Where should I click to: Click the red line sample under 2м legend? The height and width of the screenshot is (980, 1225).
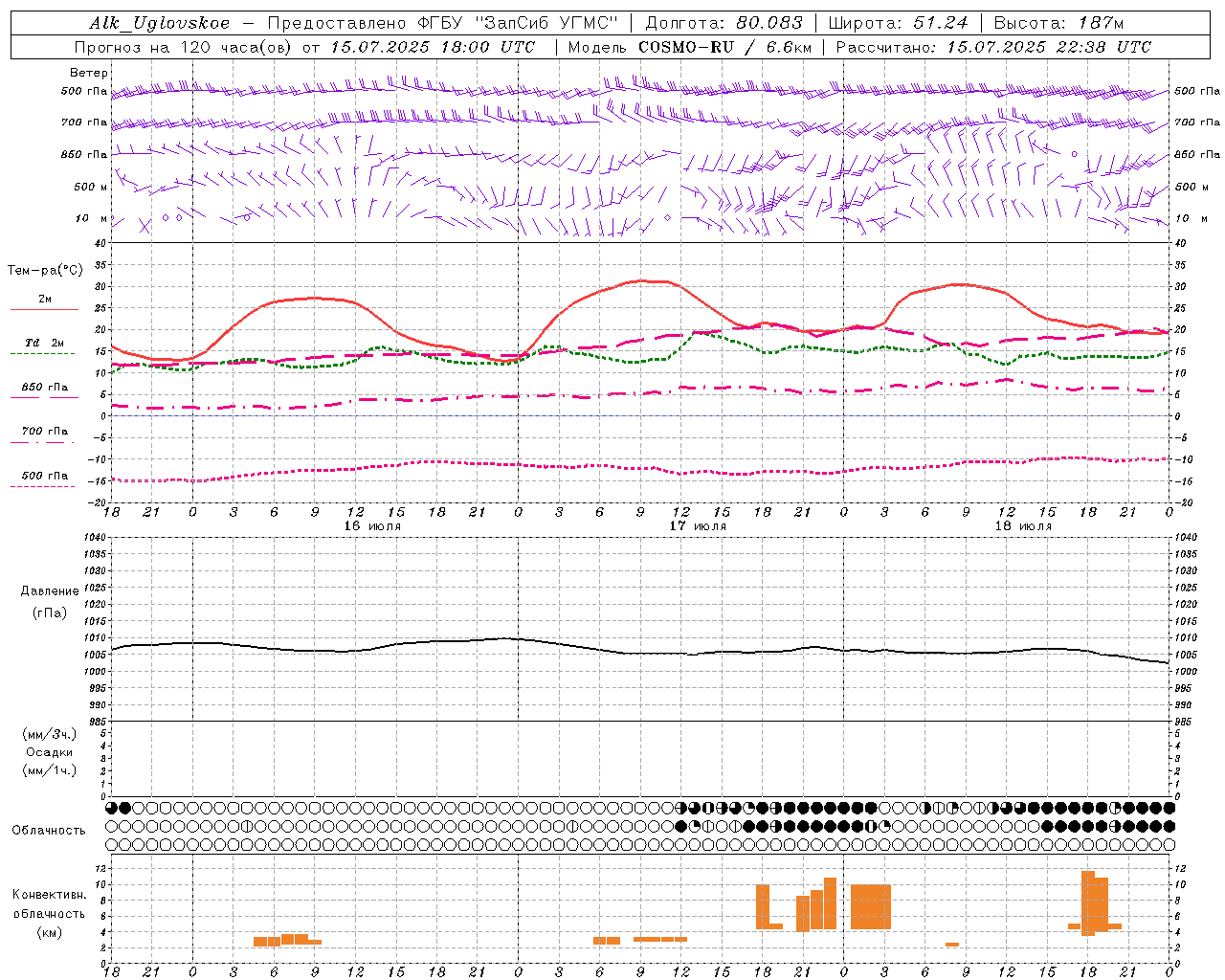click(45, 309)
